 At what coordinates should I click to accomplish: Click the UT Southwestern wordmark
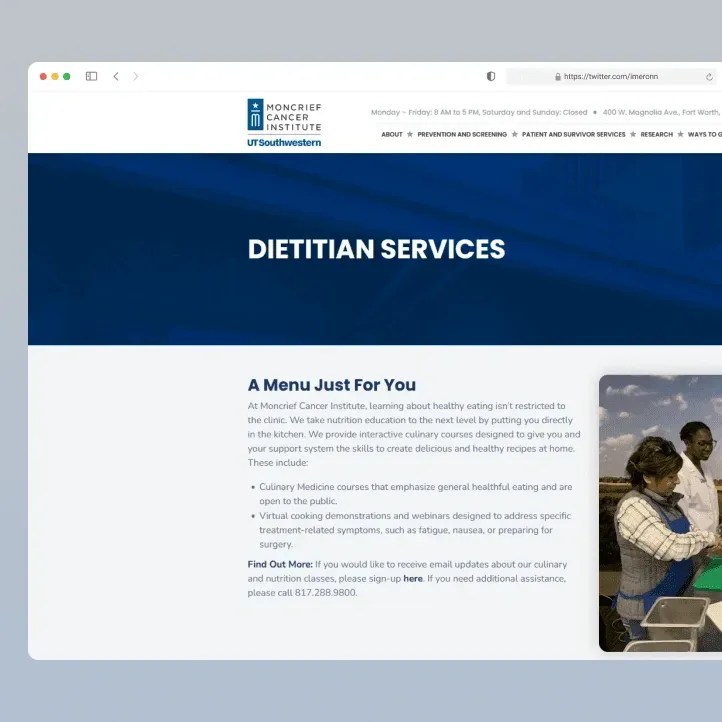tap(284, 143)
